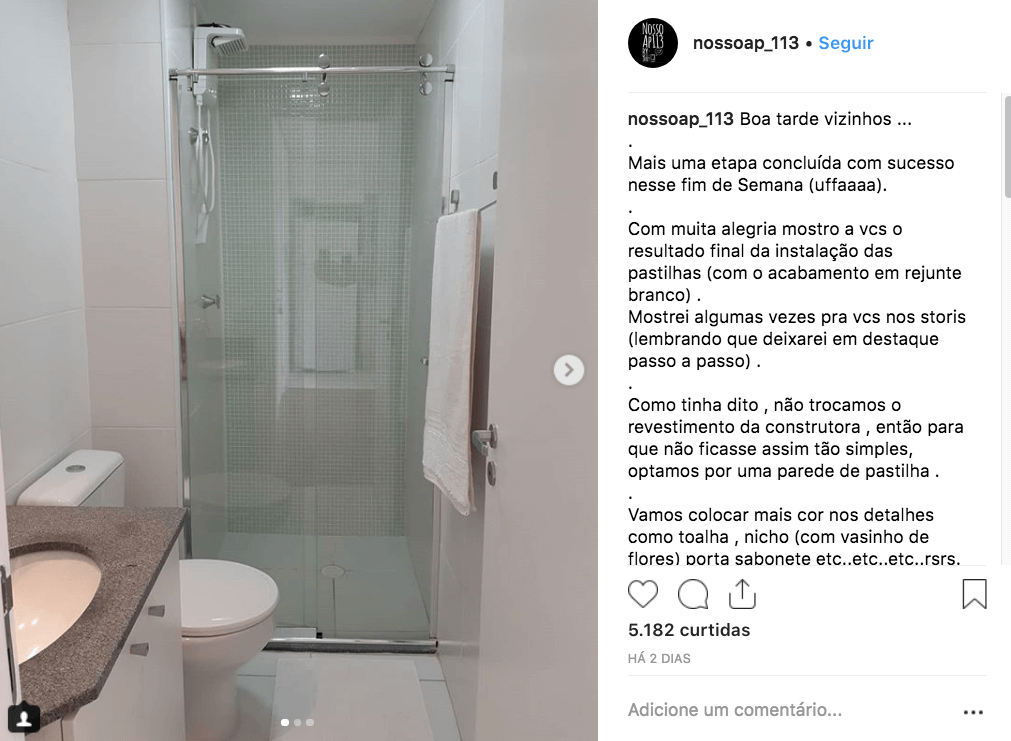Image resolution: width=1011 pixels, height=741 pixels.
Task: Show tagged people icon on the photo
Action: (24, 718)
